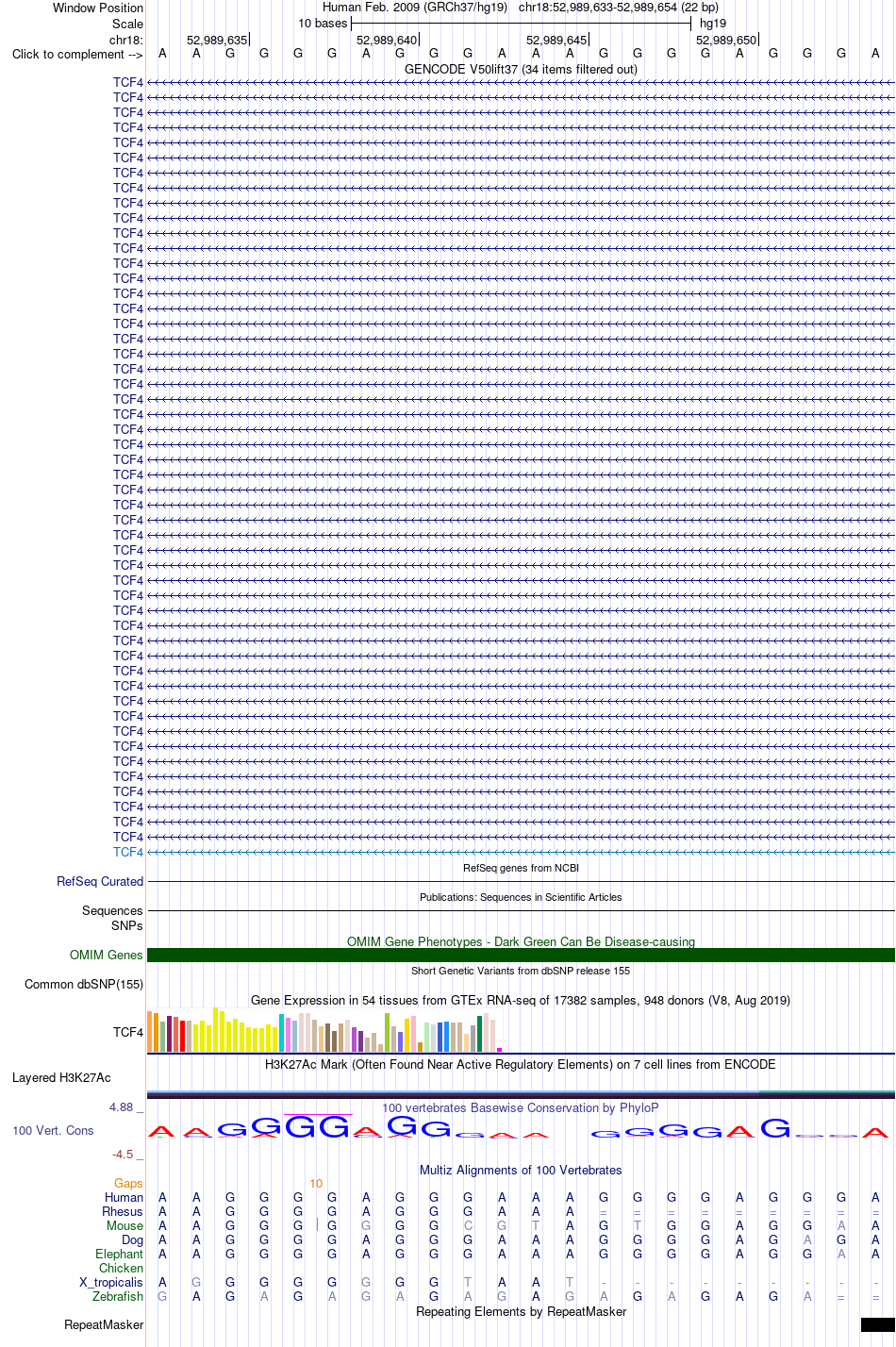Open 'Publications: Sequences in Scientific Articles' title
896x1347 pixels.
[521, 897]
